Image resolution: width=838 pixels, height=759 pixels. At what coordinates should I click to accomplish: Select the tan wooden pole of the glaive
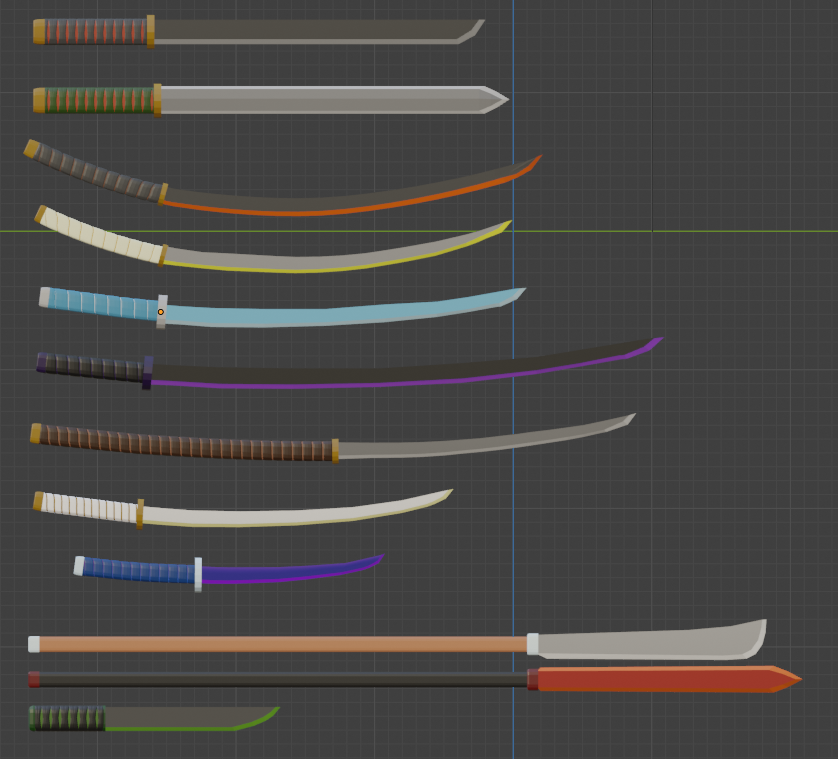point(280,644)
